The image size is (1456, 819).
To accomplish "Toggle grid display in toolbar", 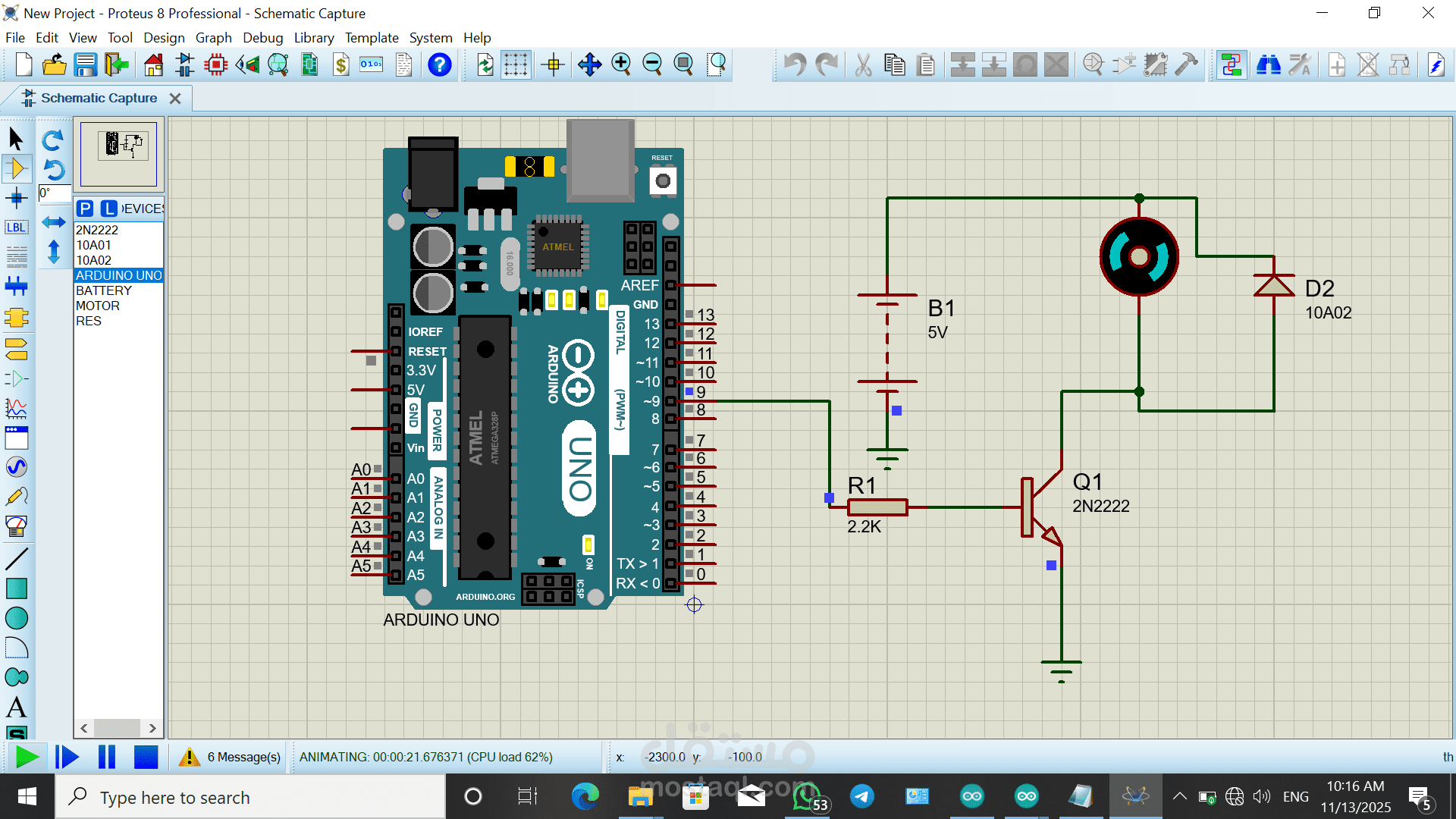I will coord(516,65).
